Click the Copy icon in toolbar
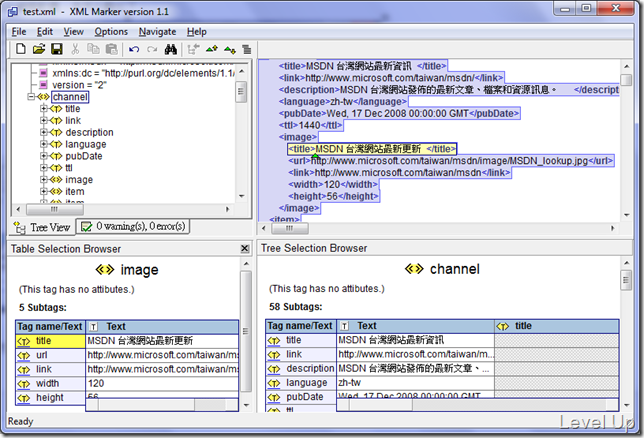644x438 pixels. pos(93,49)
